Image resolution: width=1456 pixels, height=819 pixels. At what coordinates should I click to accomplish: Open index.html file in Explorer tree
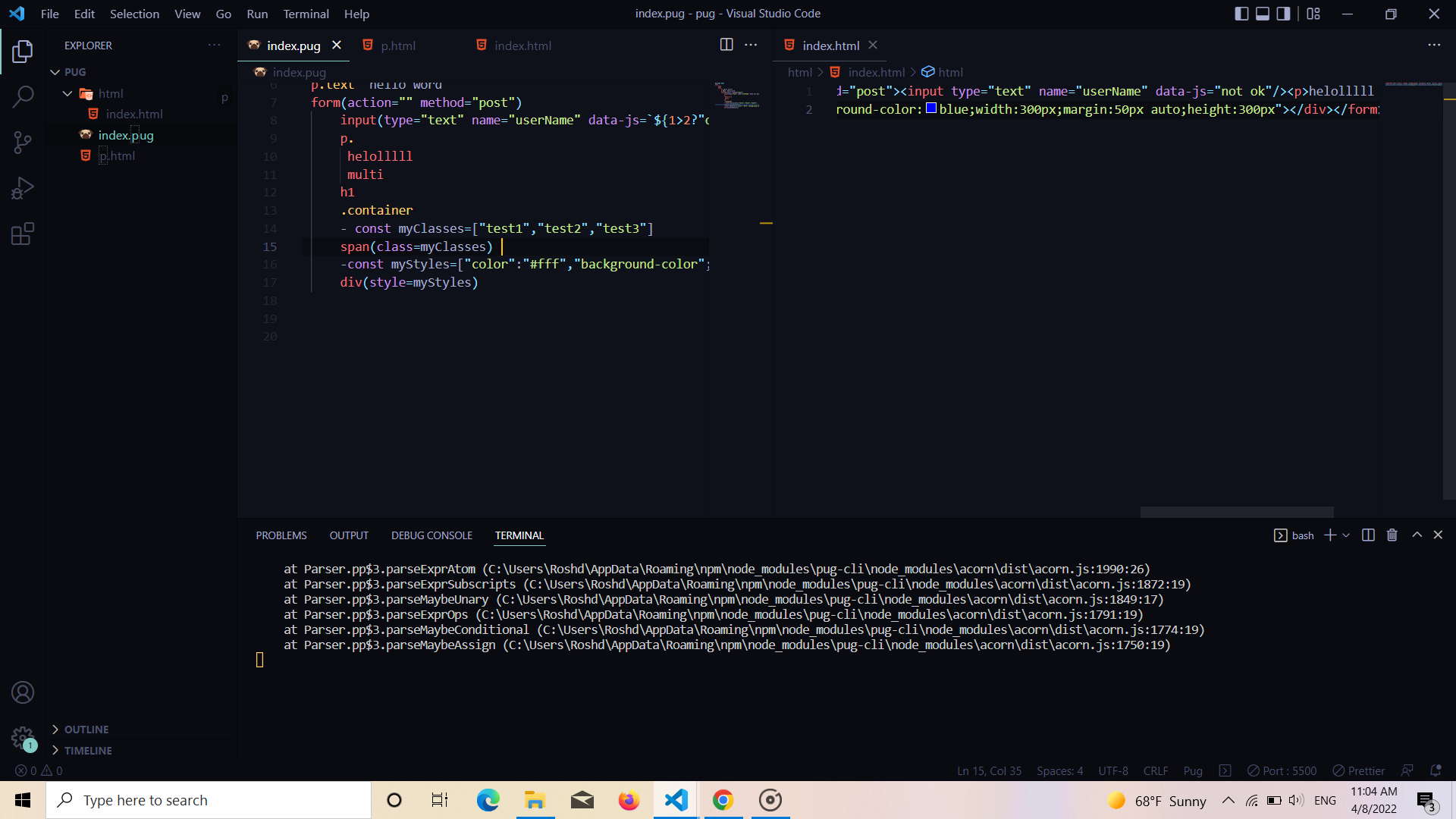click(x=134, y=114)
